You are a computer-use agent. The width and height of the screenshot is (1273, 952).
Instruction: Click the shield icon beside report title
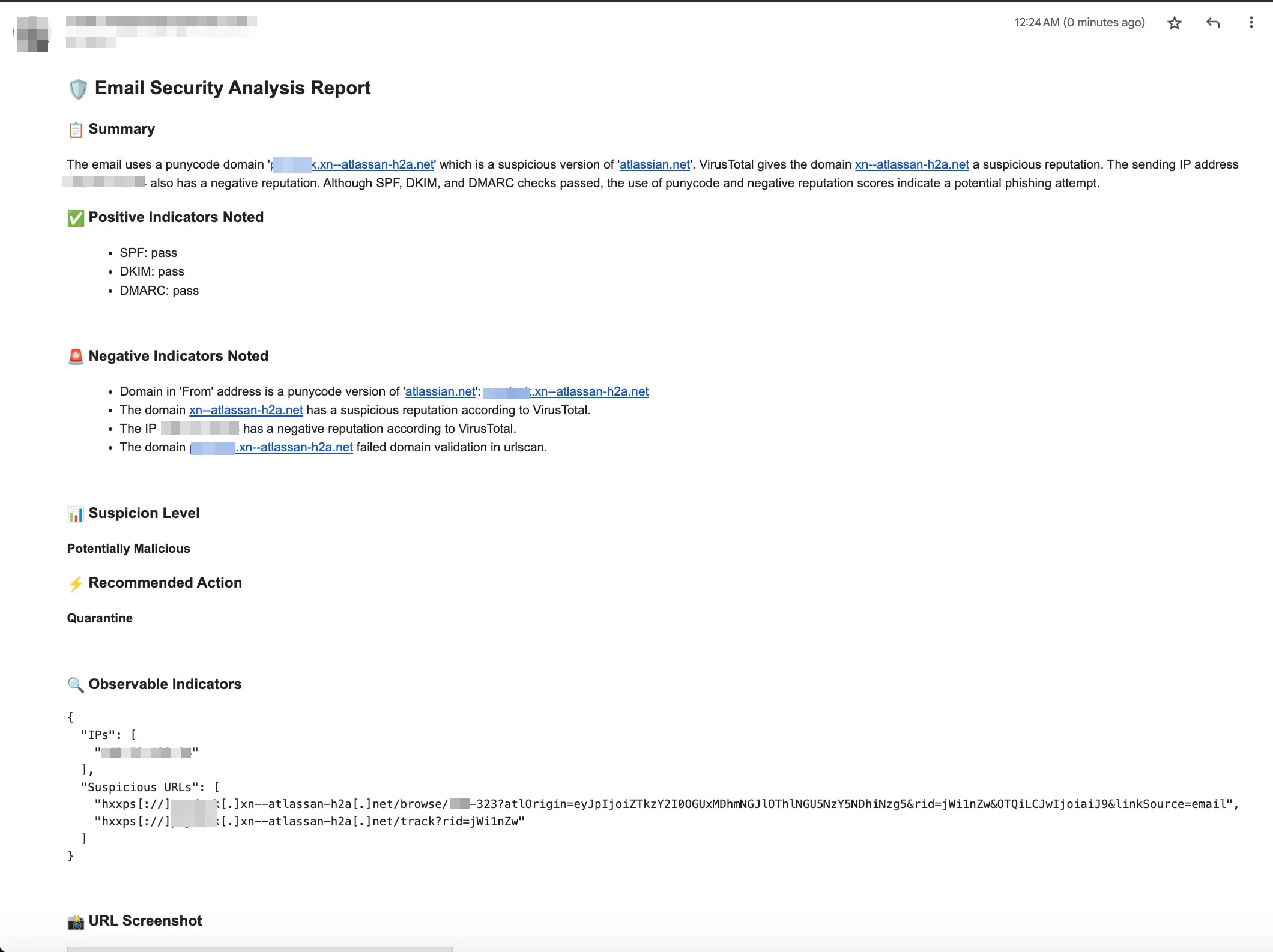[x=78, y=89]
